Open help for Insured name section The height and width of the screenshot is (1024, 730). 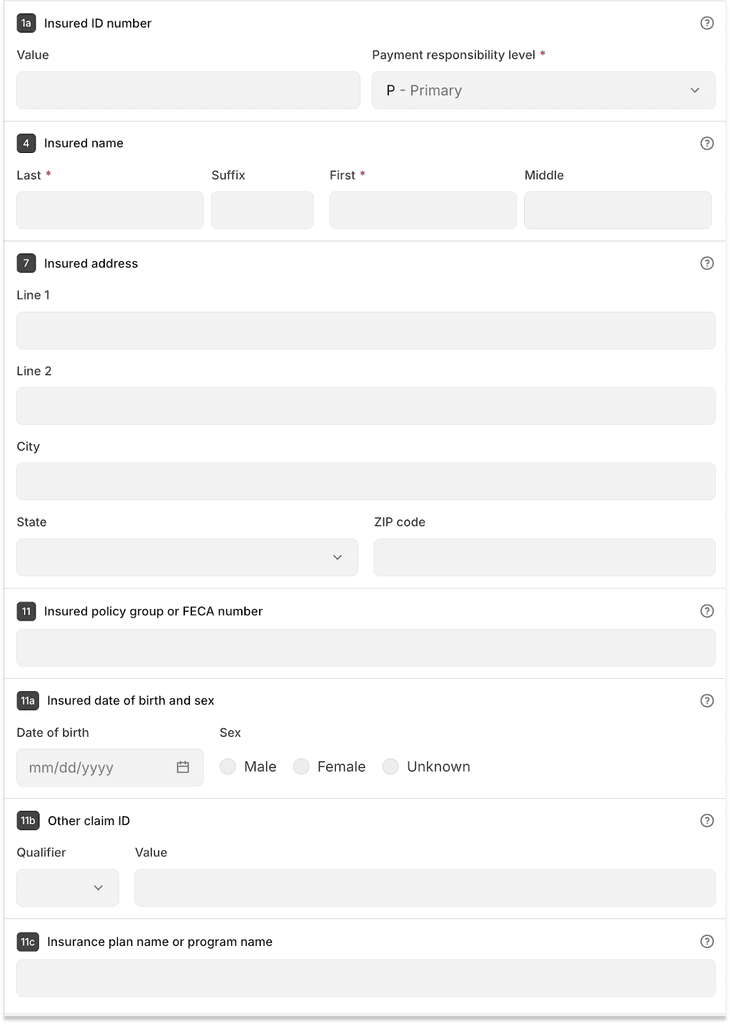pyautogui.click(x=707, y=143)
